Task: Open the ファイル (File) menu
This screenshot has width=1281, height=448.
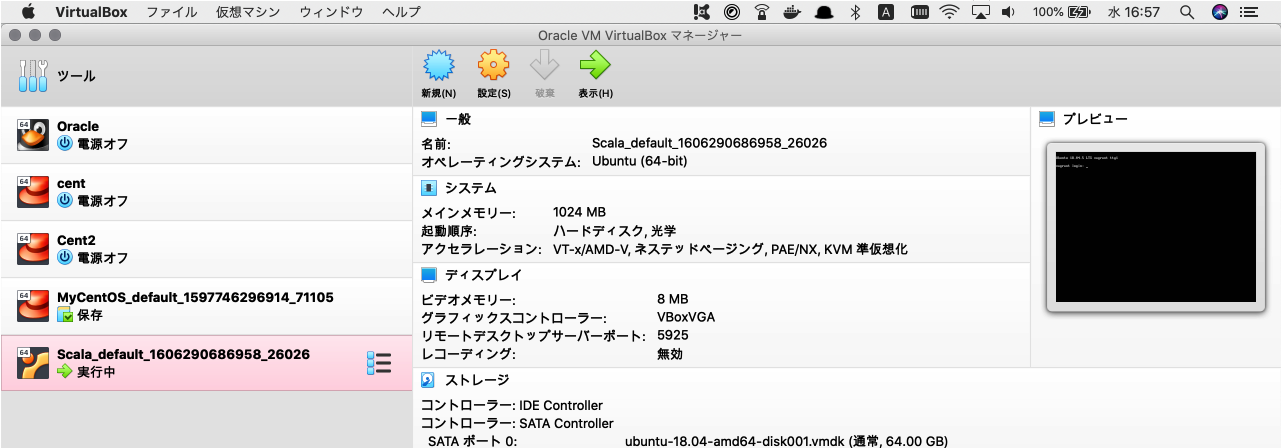Action: coord(172,12)
